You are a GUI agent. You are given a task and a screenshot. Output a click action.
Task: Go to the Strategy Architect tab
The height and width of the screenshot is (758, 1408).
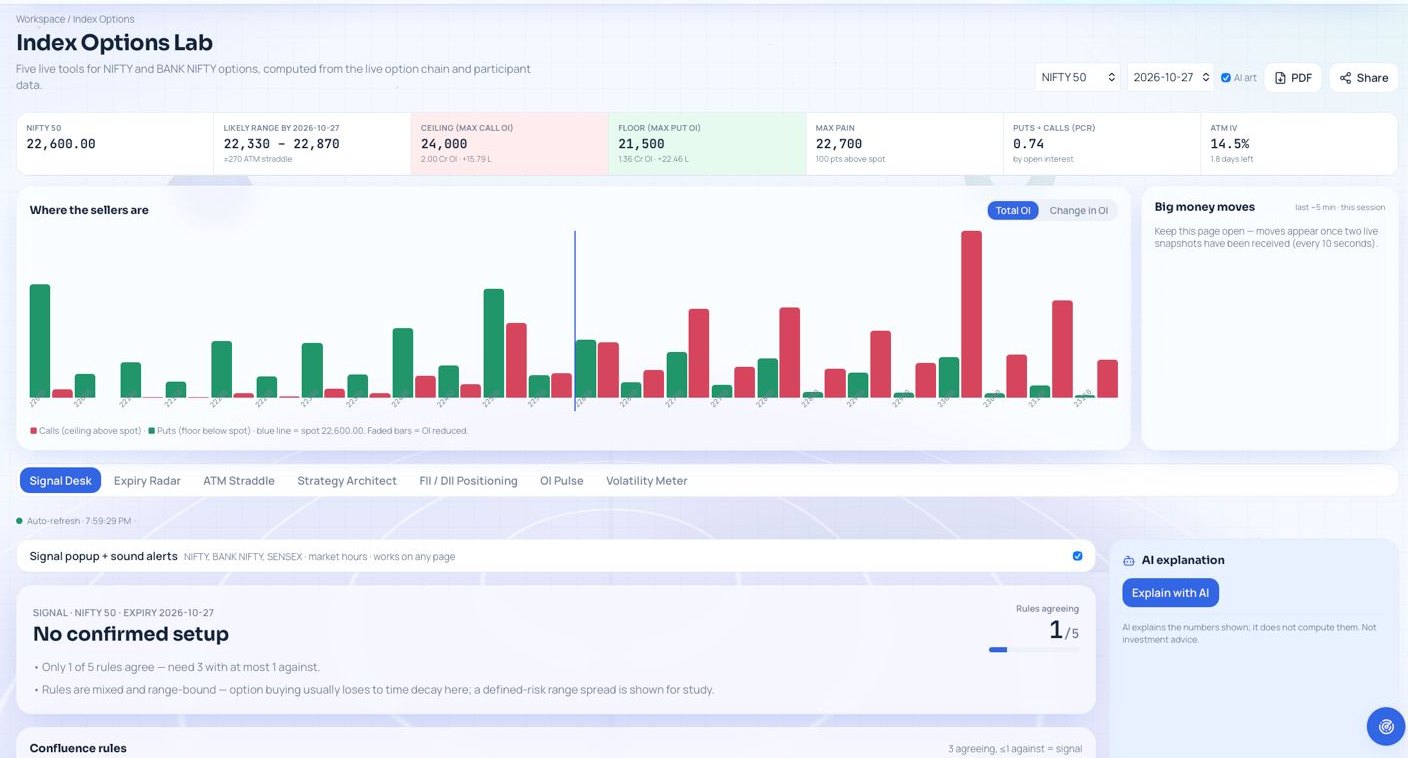coord(347,481)
